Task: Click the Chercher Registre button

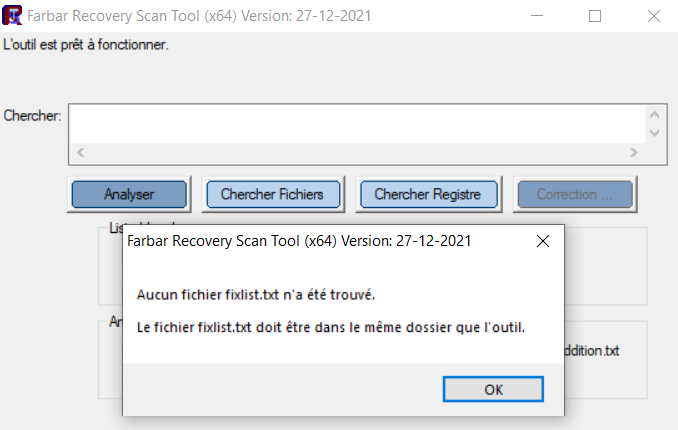Action: point(427,194)
